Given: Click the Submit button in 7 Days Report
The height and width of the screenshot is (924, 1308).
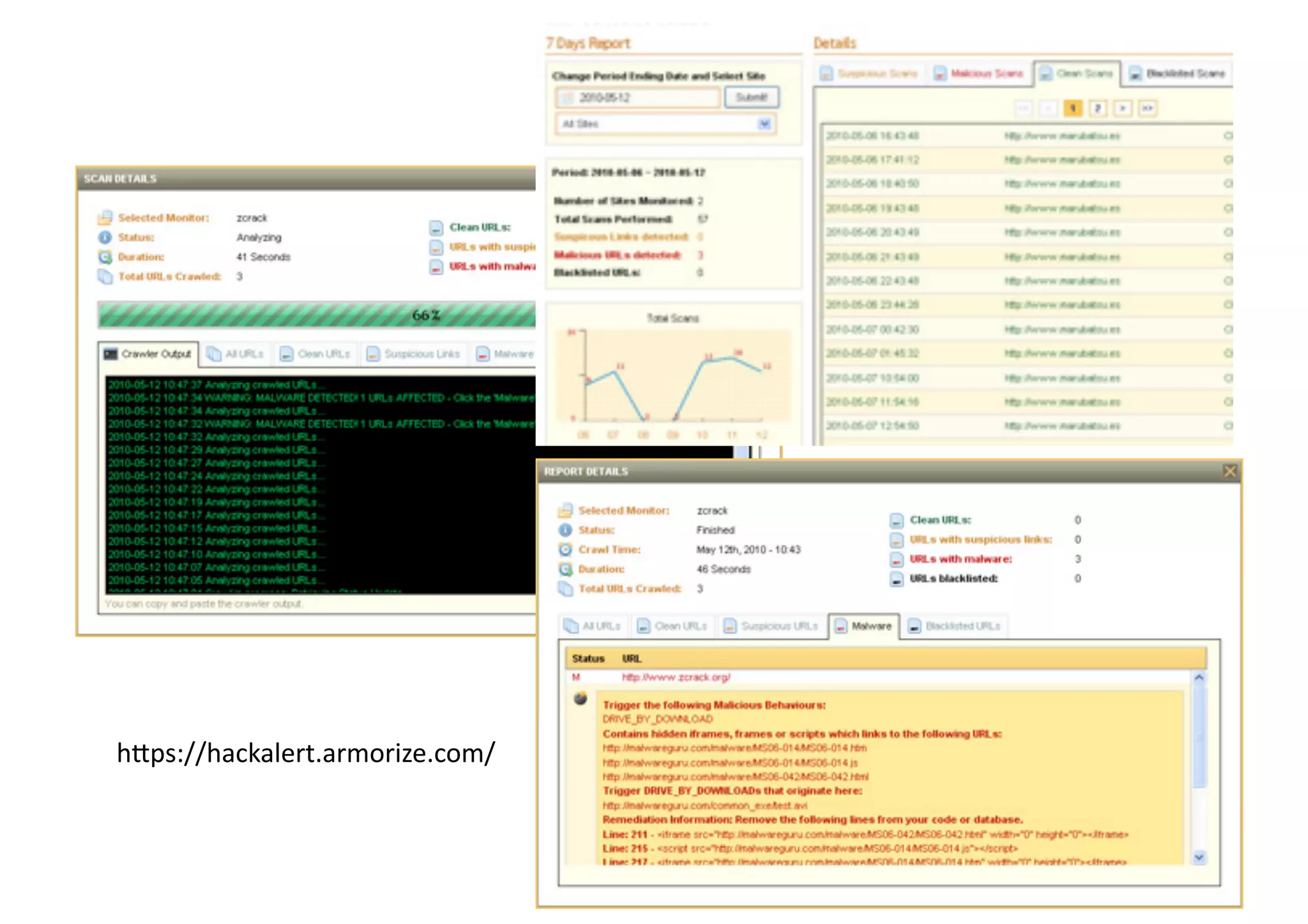Looking at the screenshot, I should 751,97.
